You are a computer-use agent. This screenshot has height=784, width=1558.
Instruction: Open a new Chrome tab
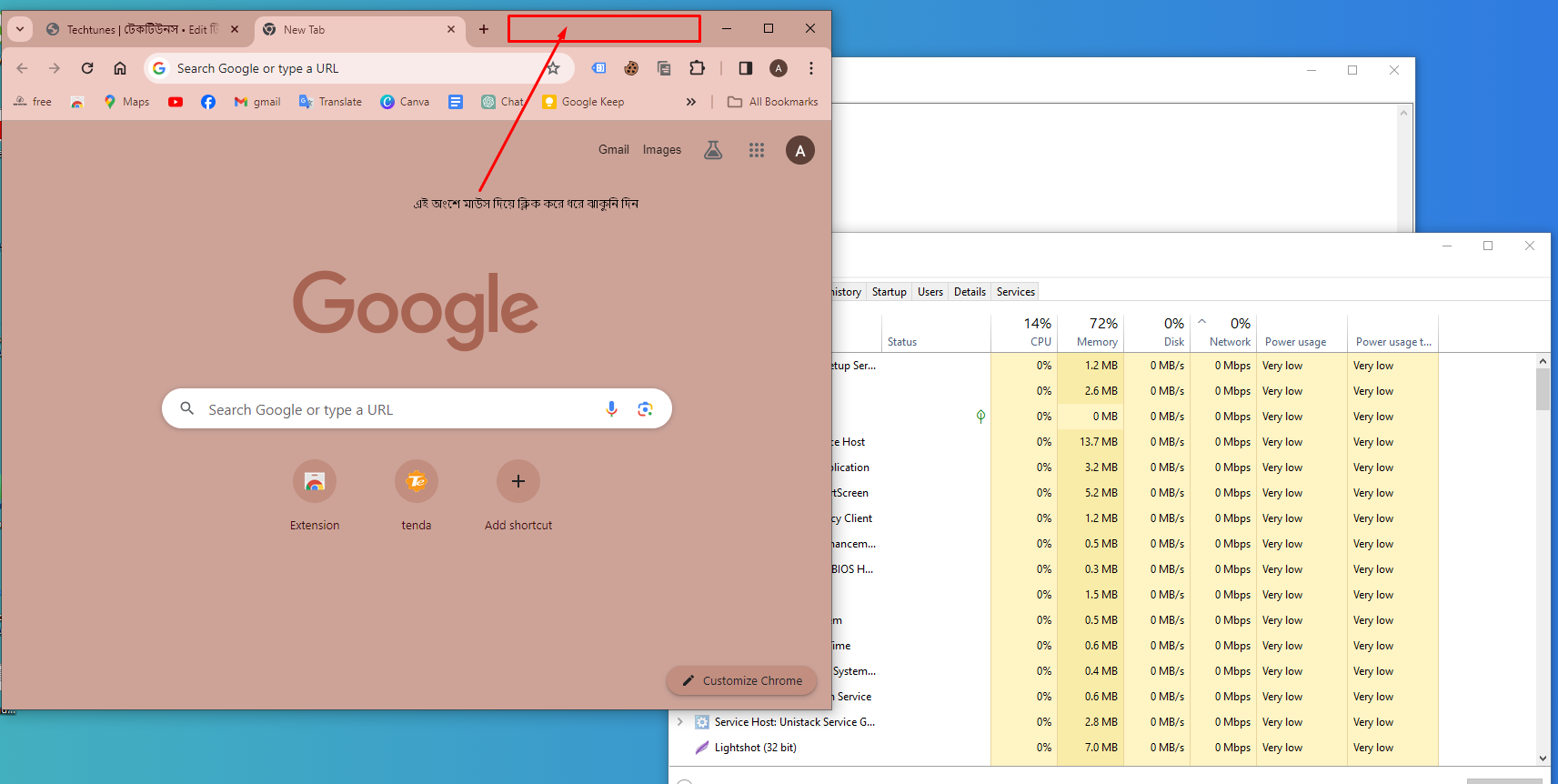point(484,29)
